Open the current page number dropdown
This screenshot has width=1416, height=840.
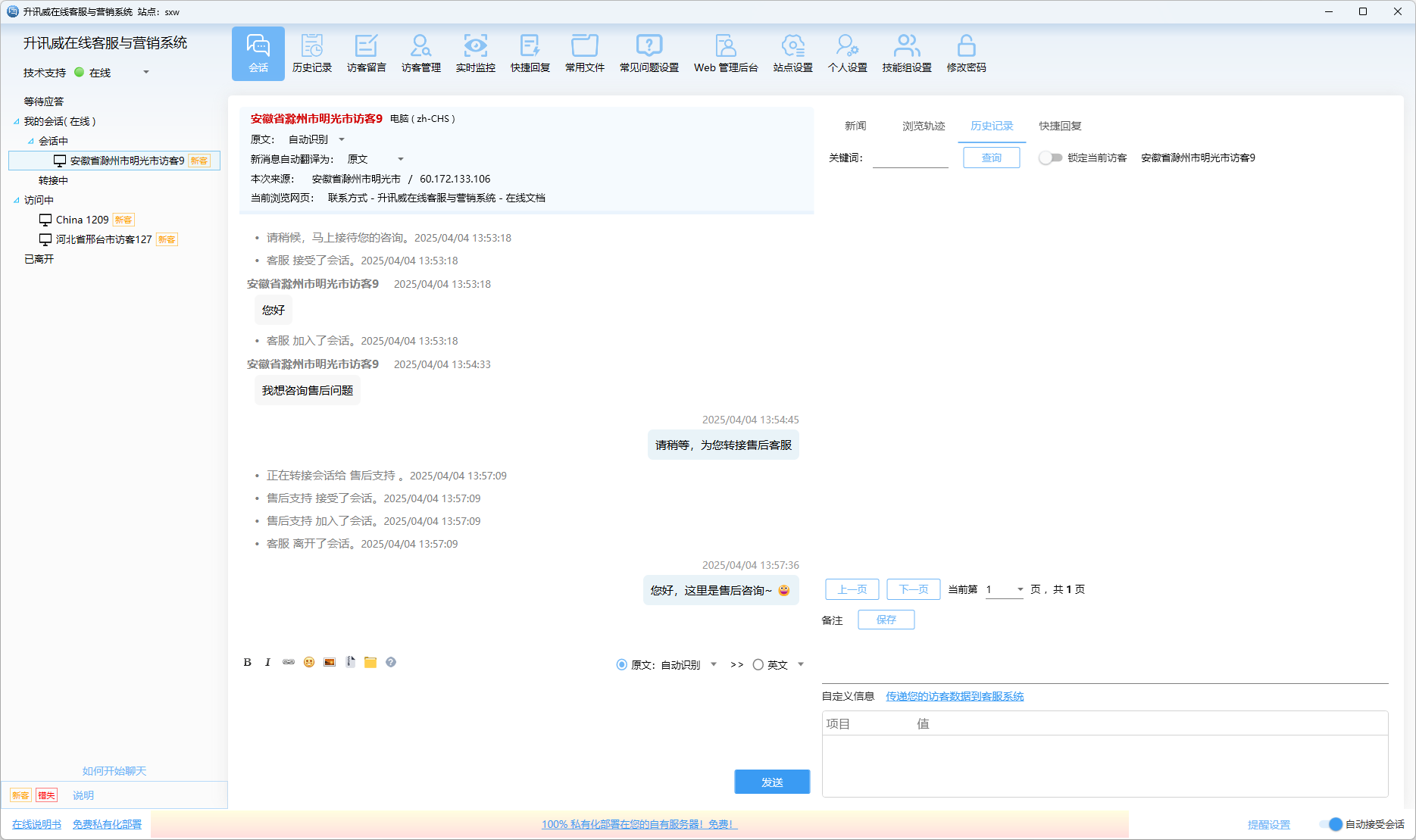click(1005, 589)
